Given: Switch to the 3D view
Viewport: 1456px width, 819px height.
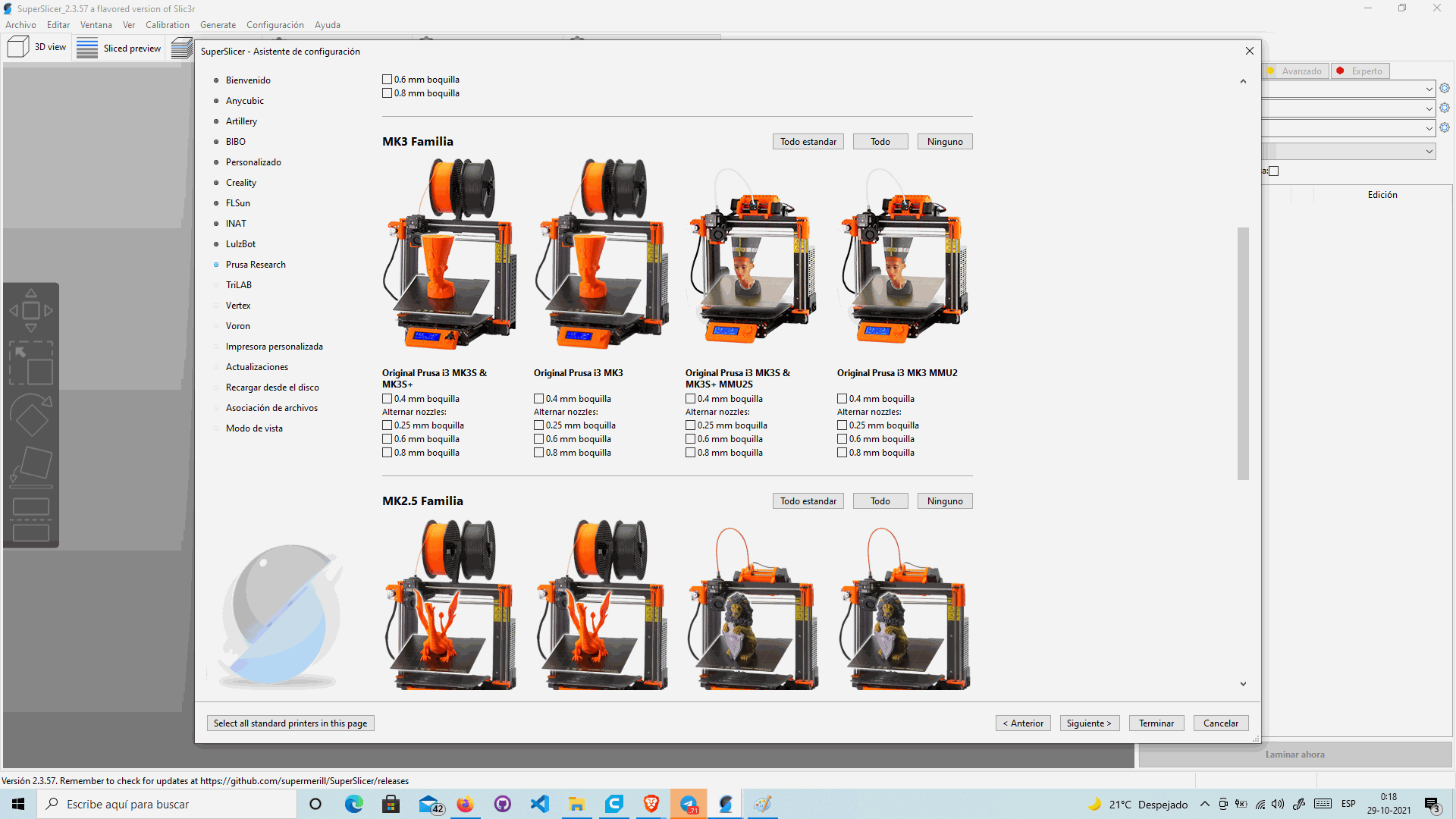Looking at the screenshot, I should (x=37, y=47).
